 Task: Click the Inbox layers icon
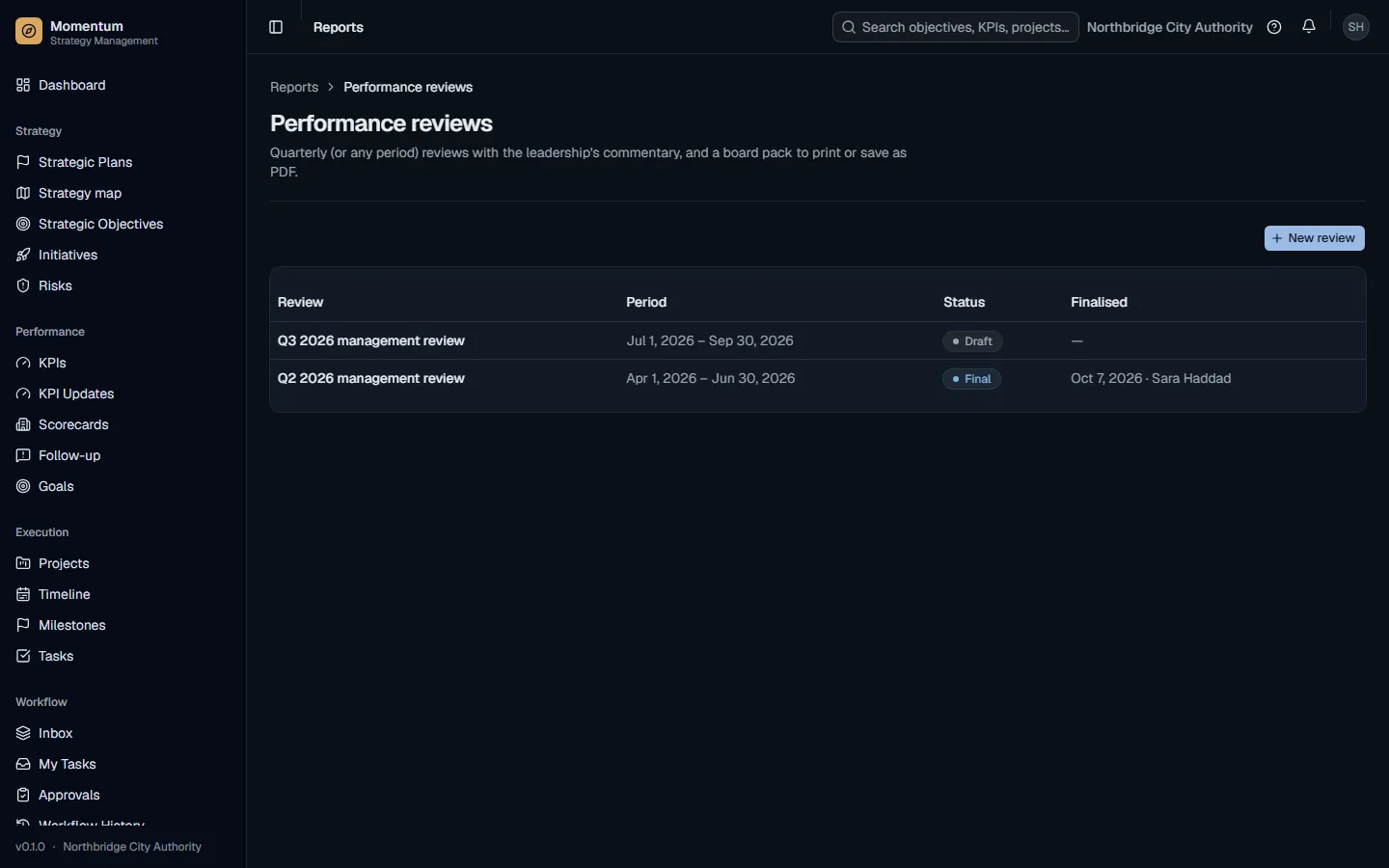pyautogui.click(x=23, y=733)
